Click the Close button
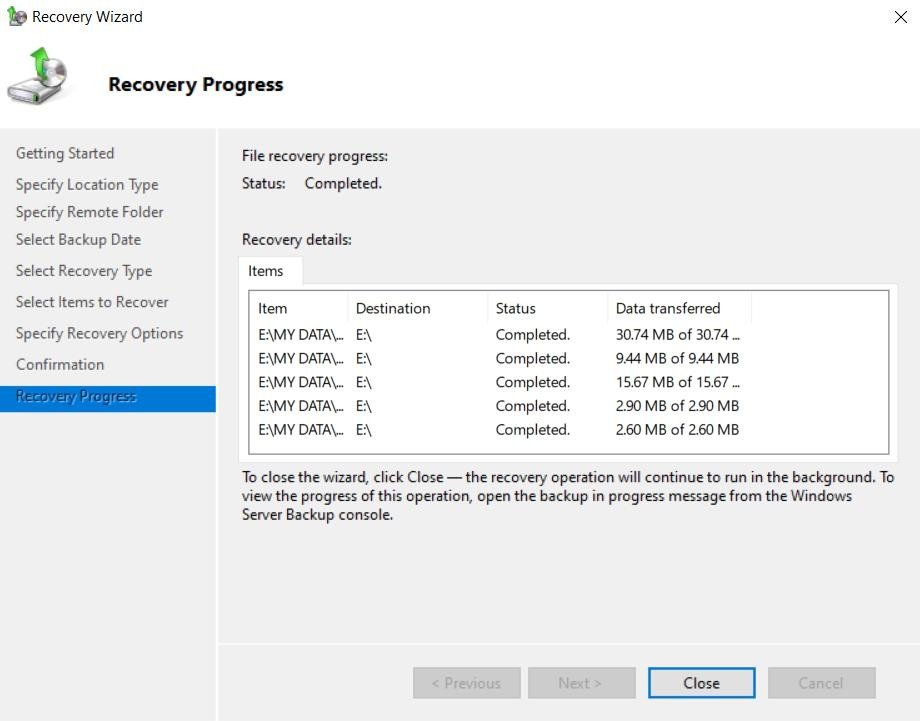The image size is (920, 721). (701, 683)
